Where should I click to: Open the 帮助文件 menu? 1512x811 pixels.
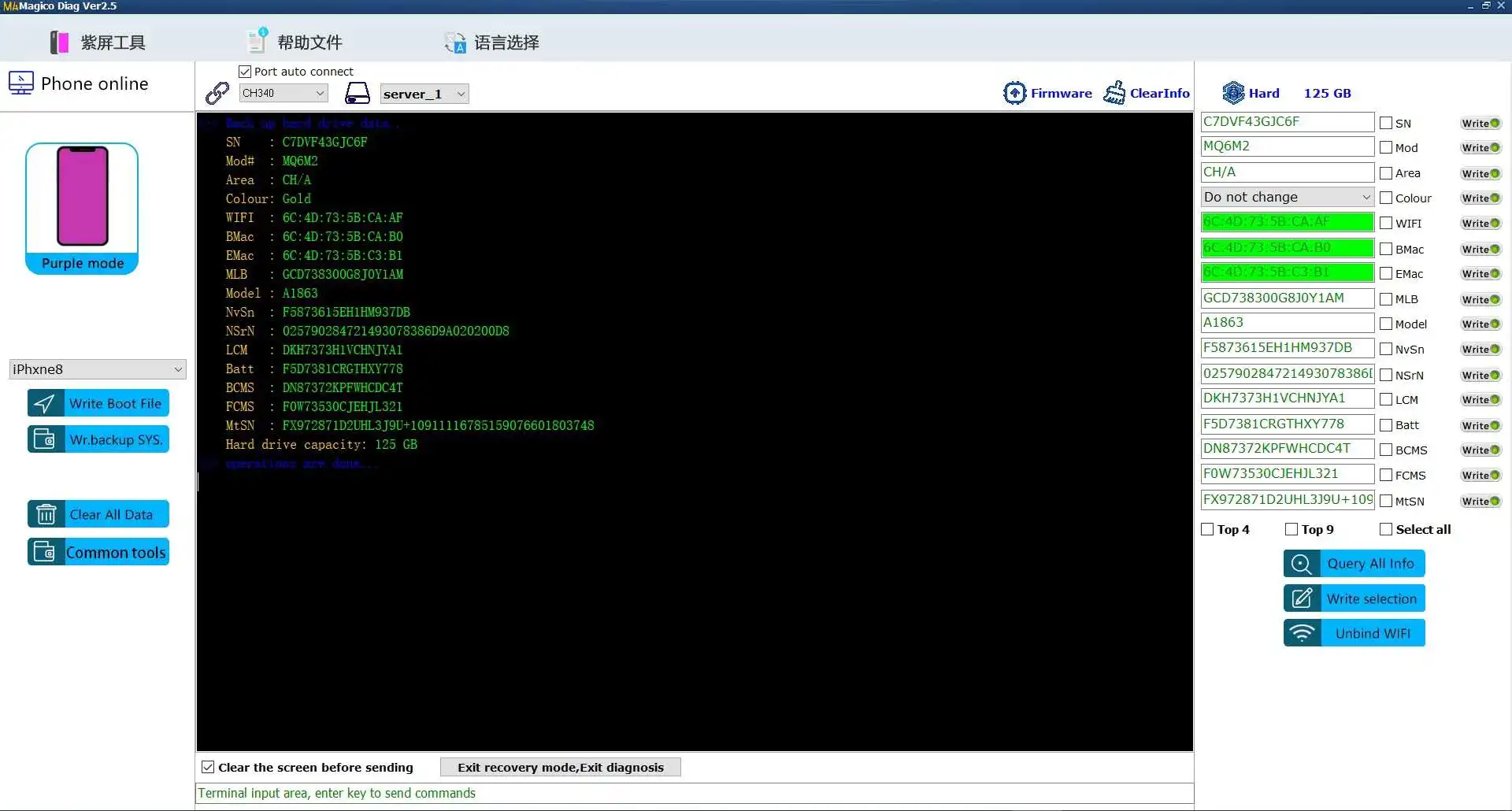coord(310,43)
